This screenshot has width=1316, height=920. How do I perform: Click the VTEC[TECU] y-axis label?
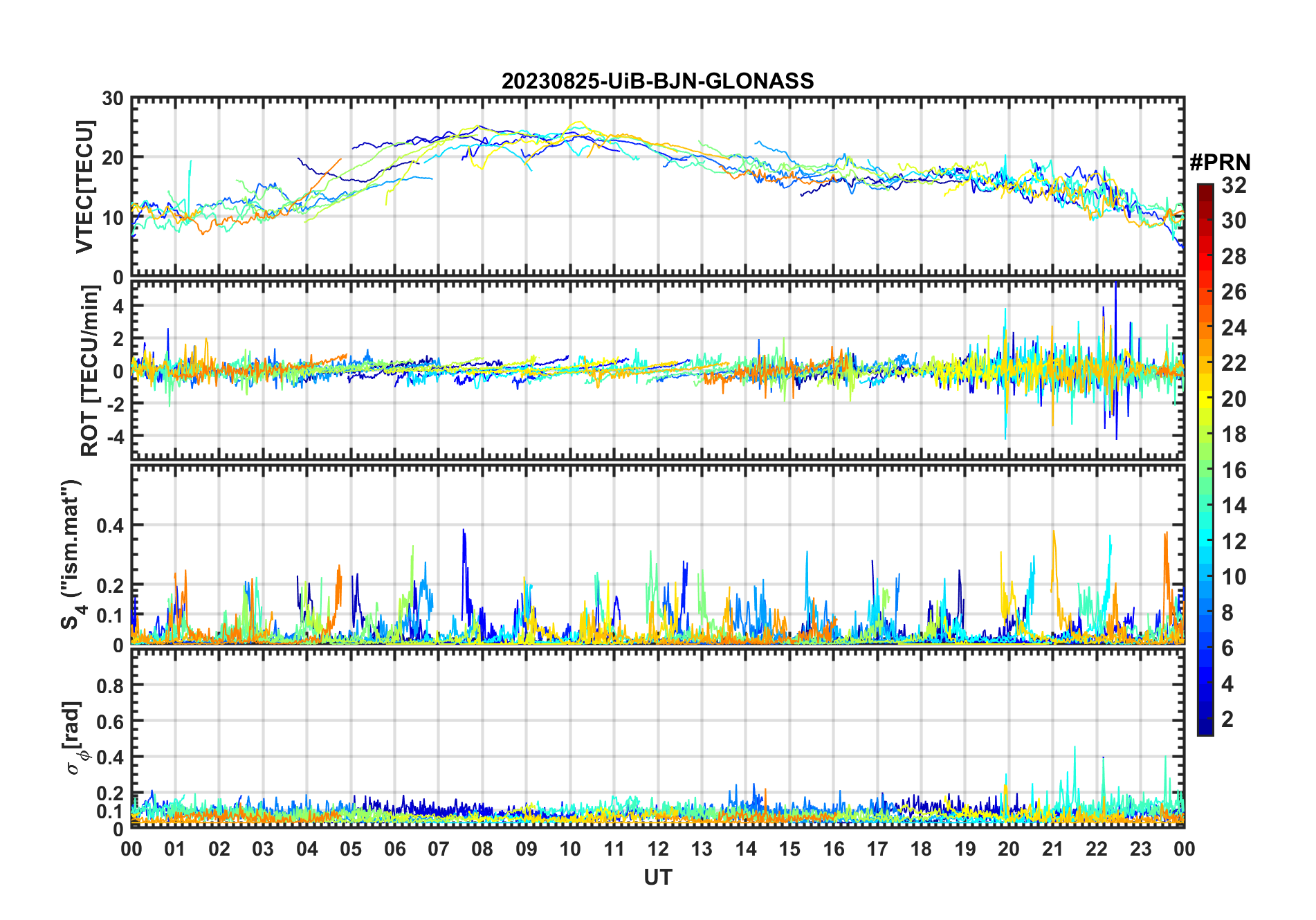click(x=84, y=187)
